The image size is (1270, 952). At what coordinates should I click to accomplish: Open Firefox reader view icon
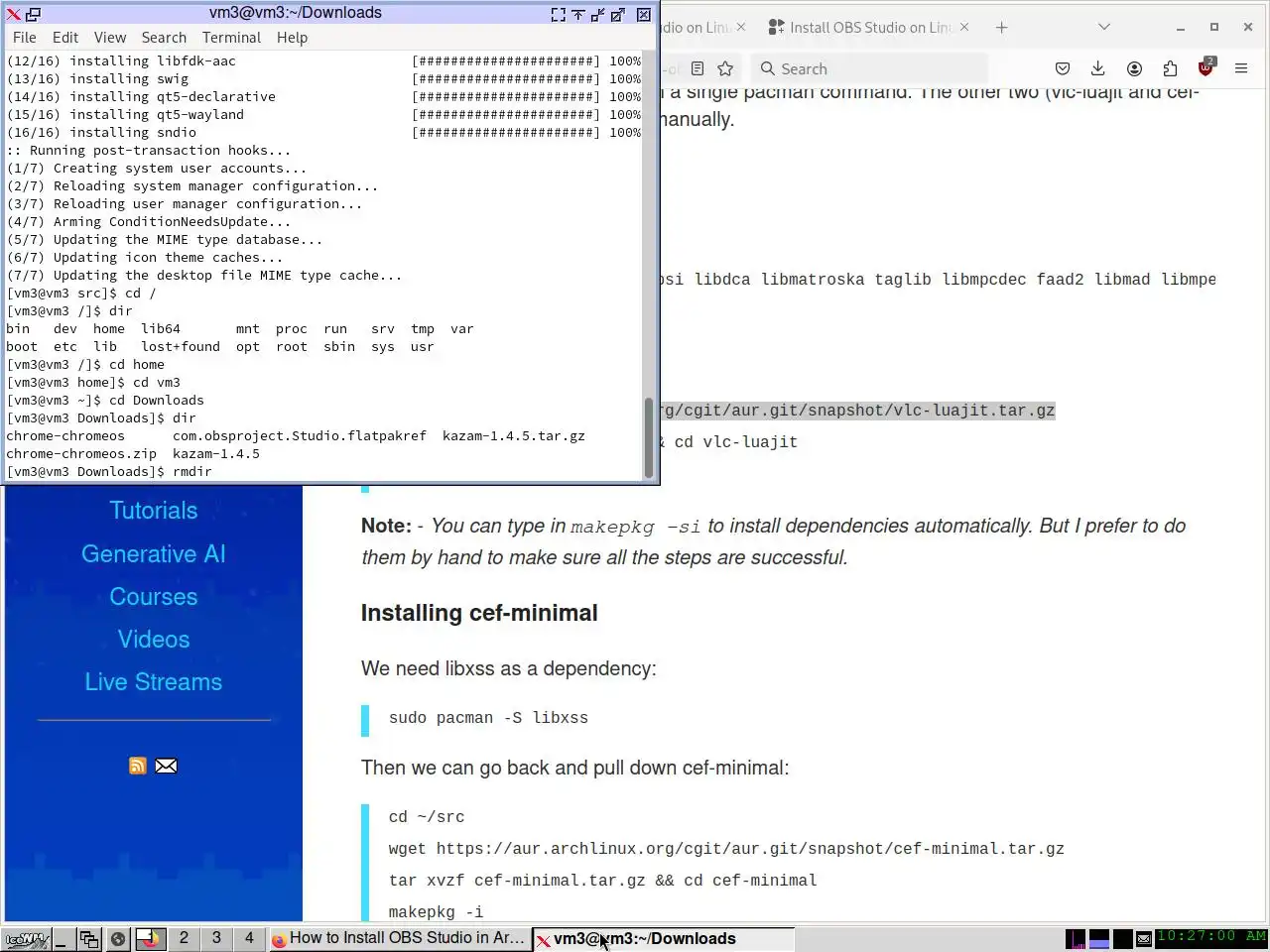tap(698, 68)
